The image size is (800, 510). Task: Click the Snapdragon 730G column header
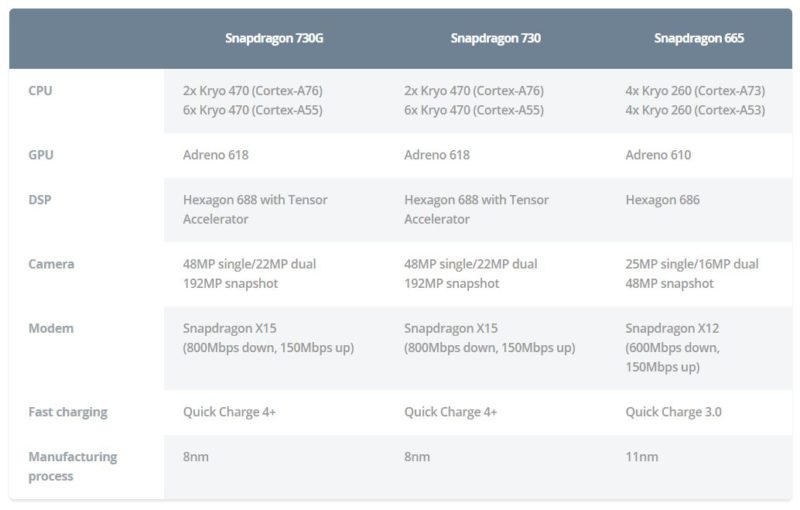[274, 39]
